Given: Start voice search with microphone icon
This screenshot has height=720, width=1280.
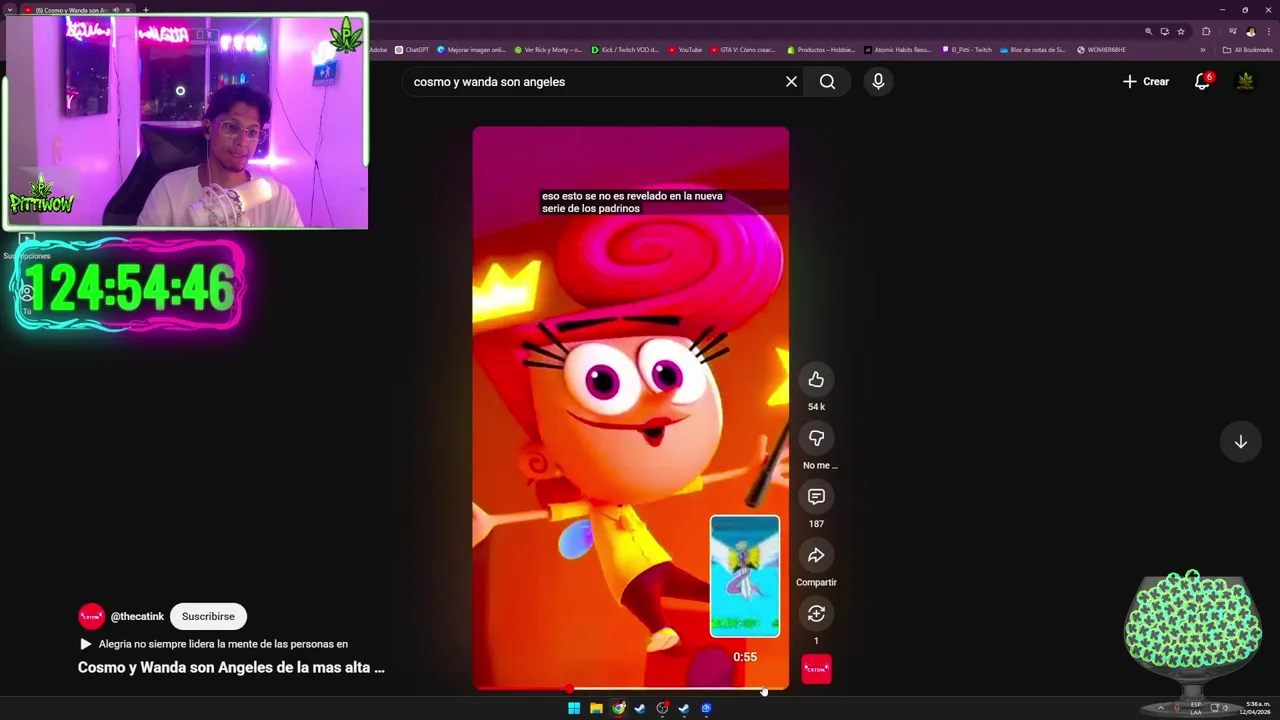Looking at the screenshot, I should 878,82.
